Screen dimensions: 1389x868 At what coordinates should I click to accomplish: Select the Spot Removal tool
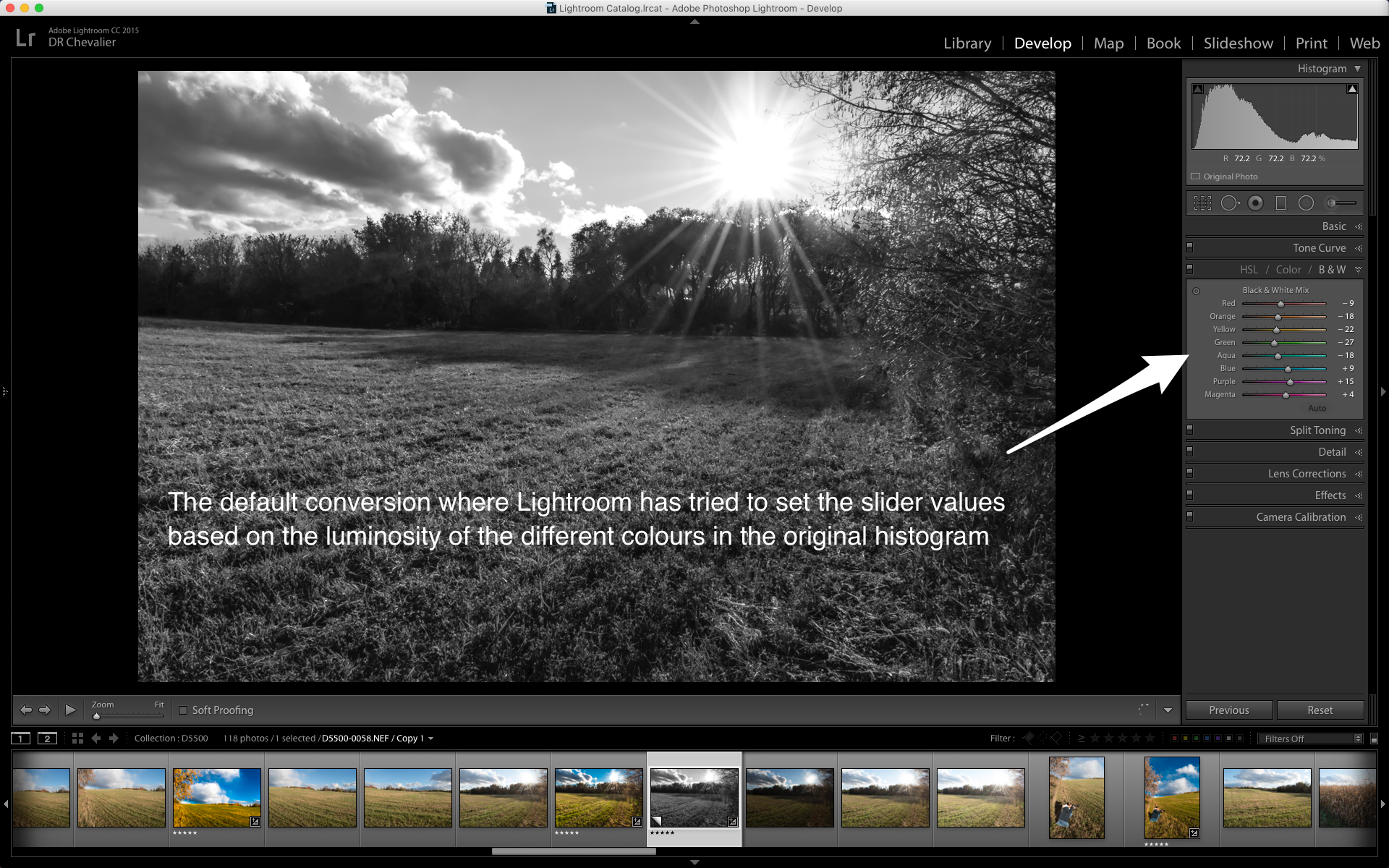pyautogui.click(x=1231, y=203)
